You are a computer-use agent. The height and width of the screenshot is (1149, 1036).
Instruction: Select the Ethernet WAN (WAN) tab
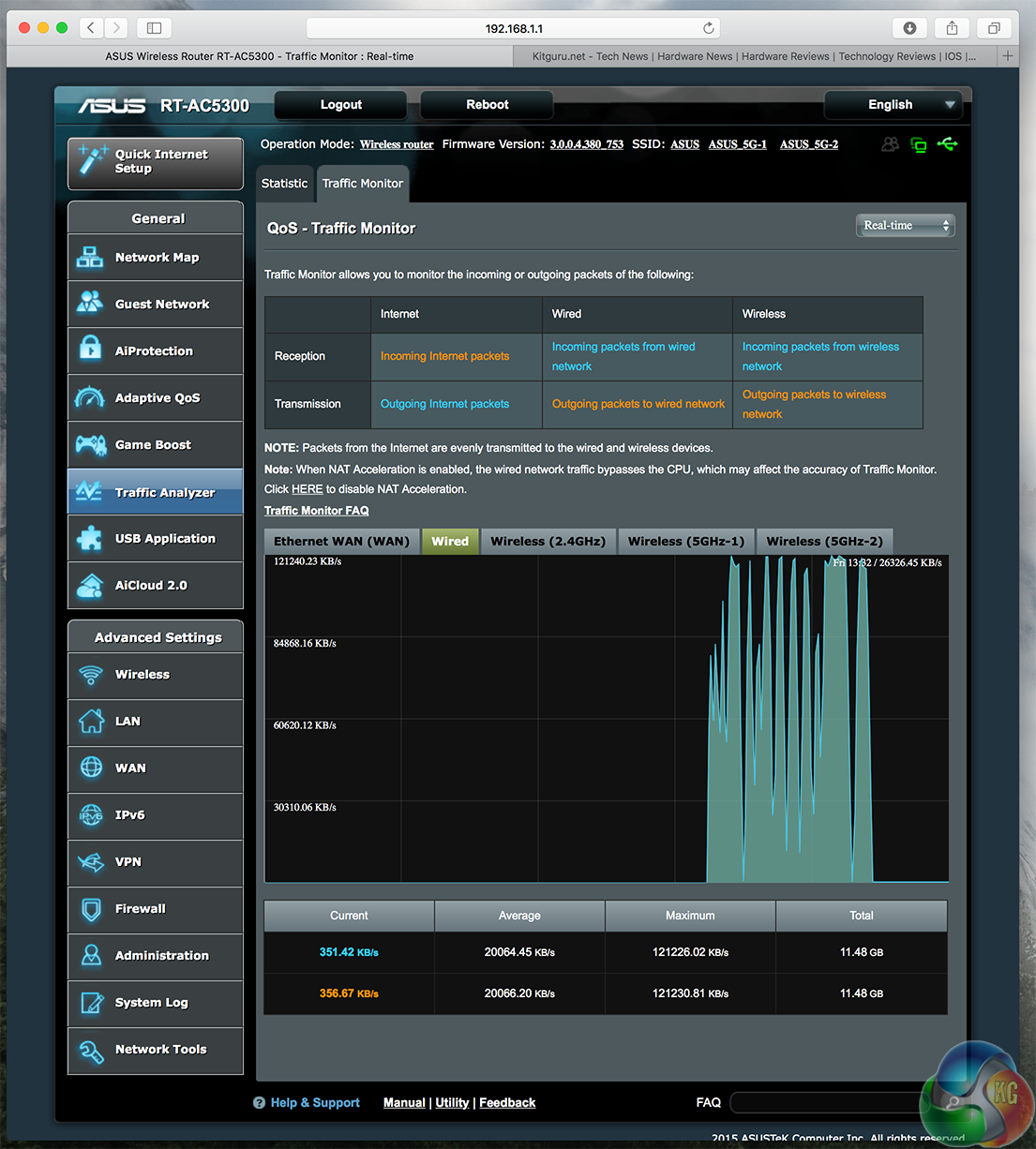point(341,542)
